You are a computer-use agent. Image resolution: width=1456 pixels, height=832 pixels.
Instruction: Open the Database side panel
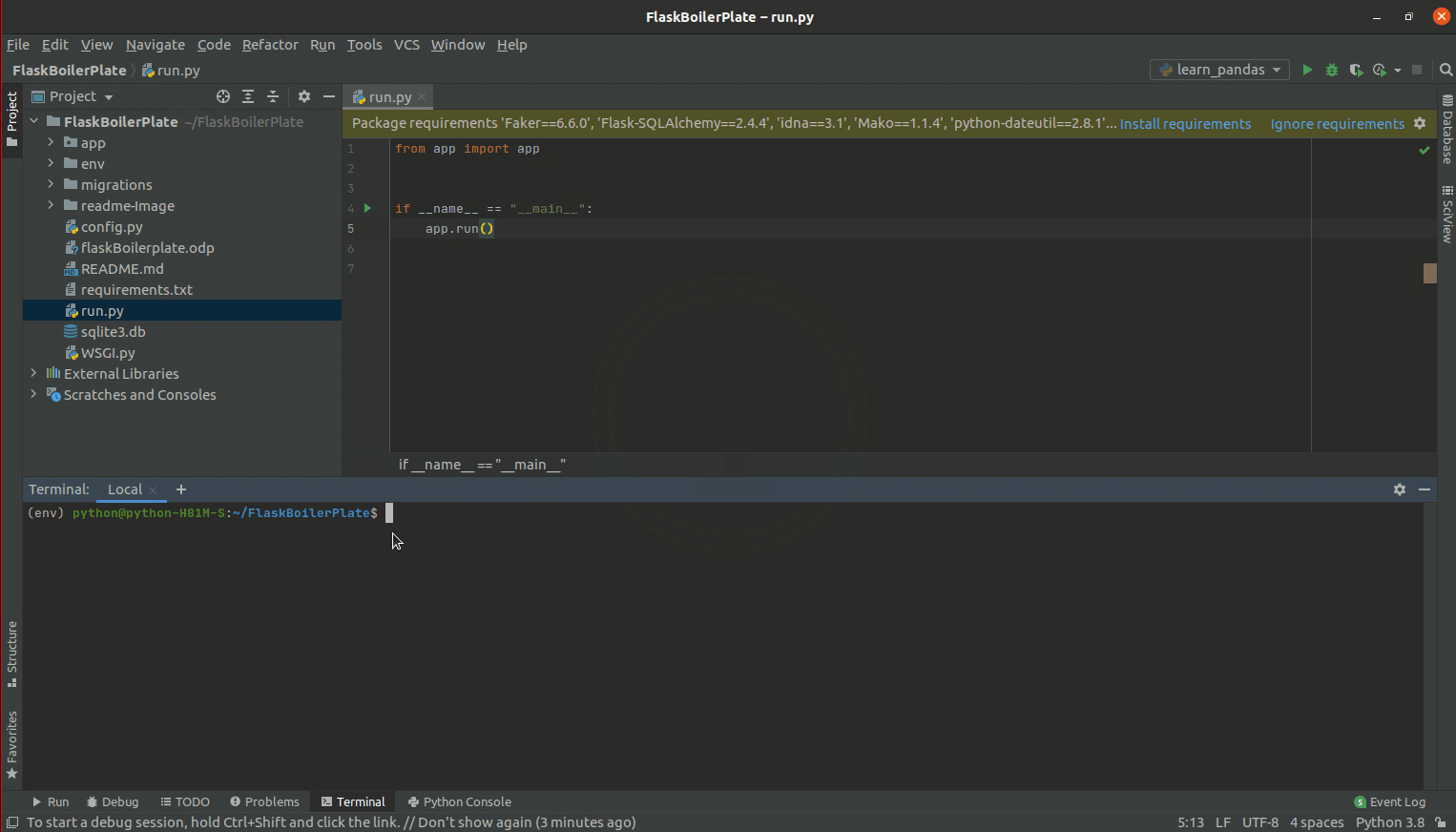pos(1447,129)
